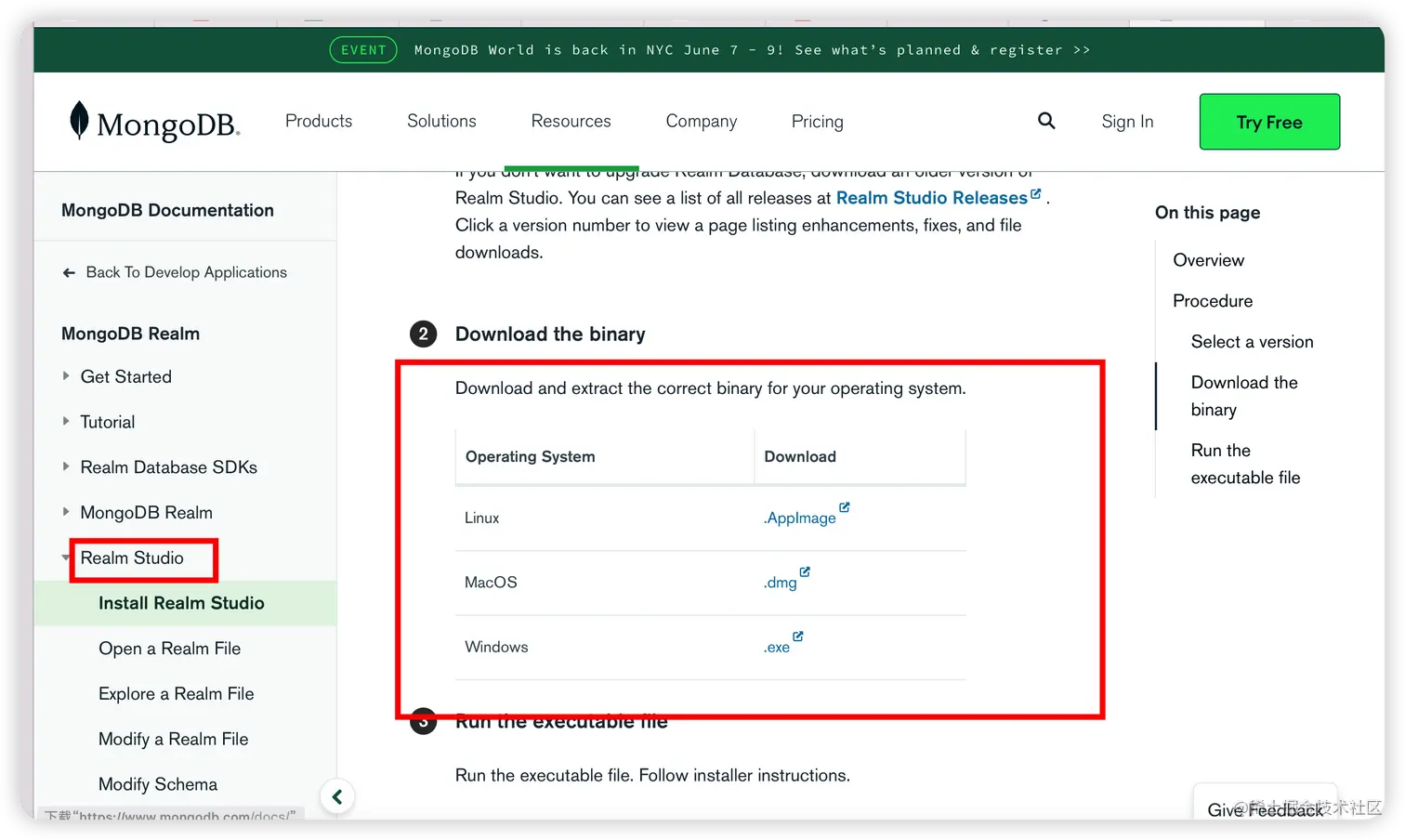Open the Modify a Realm File page

(x=174, y=739)
